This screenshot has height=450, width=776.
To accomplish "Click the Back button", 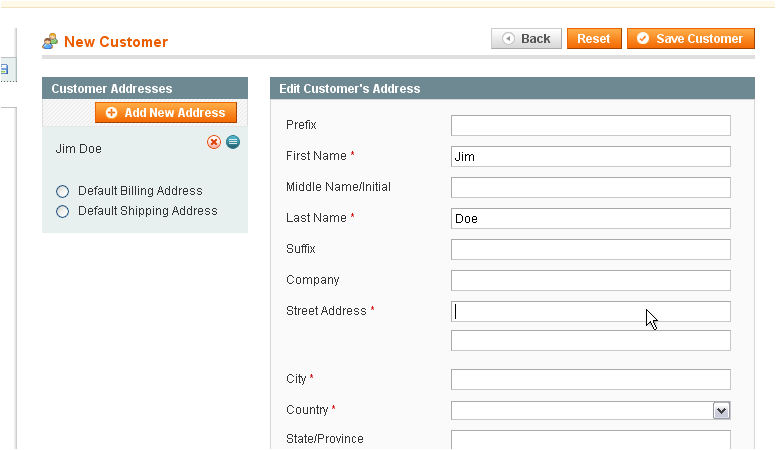I will [x=526, y=39].
